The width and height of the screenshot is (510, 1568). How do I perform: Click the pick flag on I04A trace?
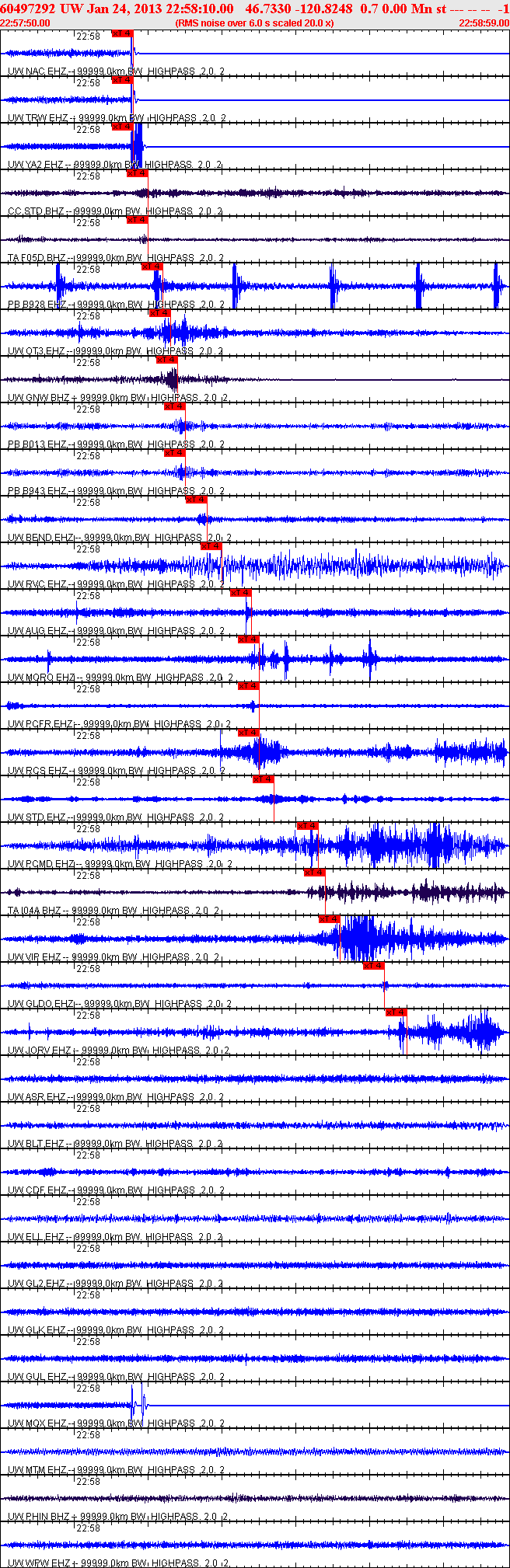314,873
